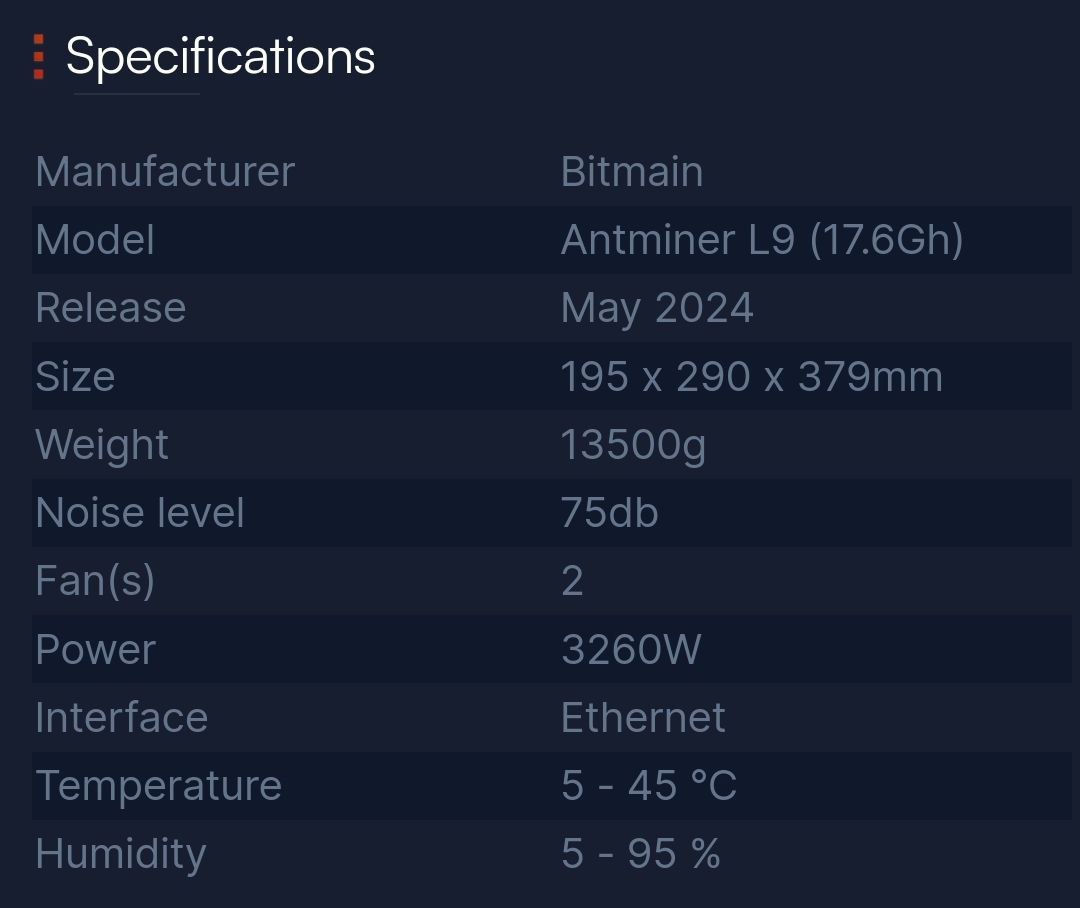This screenshot has width=1080, height=908.
Task: Select the 5 - 95 % humidity value
Action: 640,854
